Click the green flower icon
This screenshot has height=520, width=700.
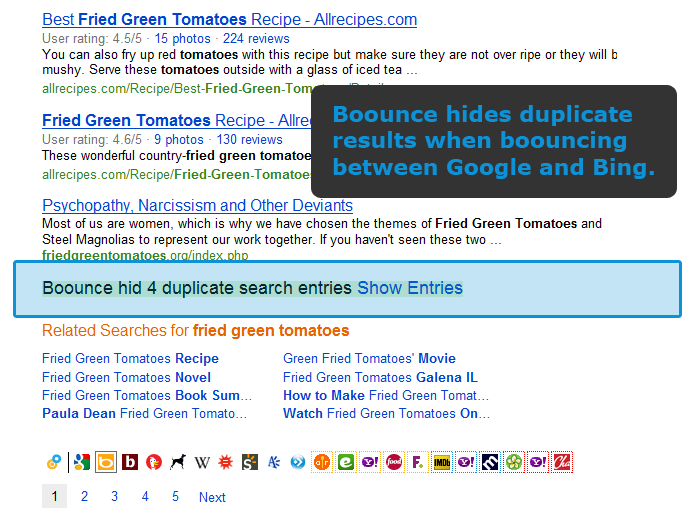514,462
